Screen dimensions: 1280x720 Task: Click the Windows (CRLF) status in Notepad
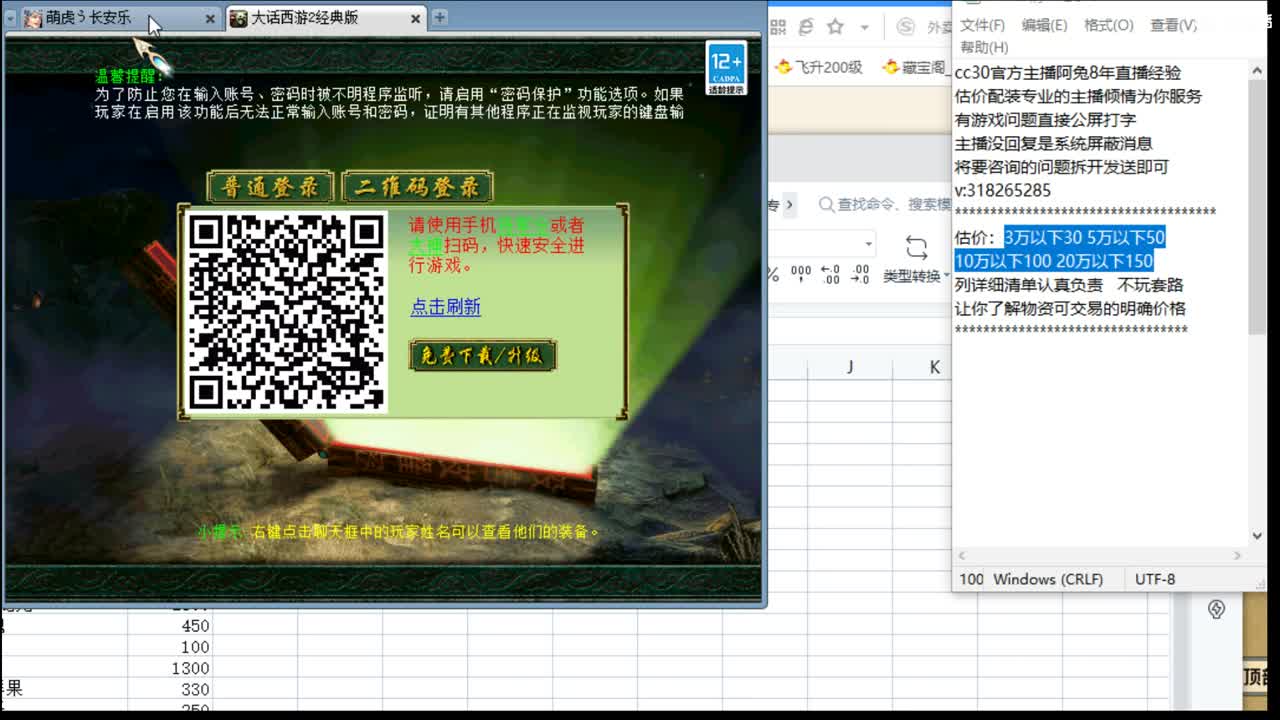point(1048,579)
